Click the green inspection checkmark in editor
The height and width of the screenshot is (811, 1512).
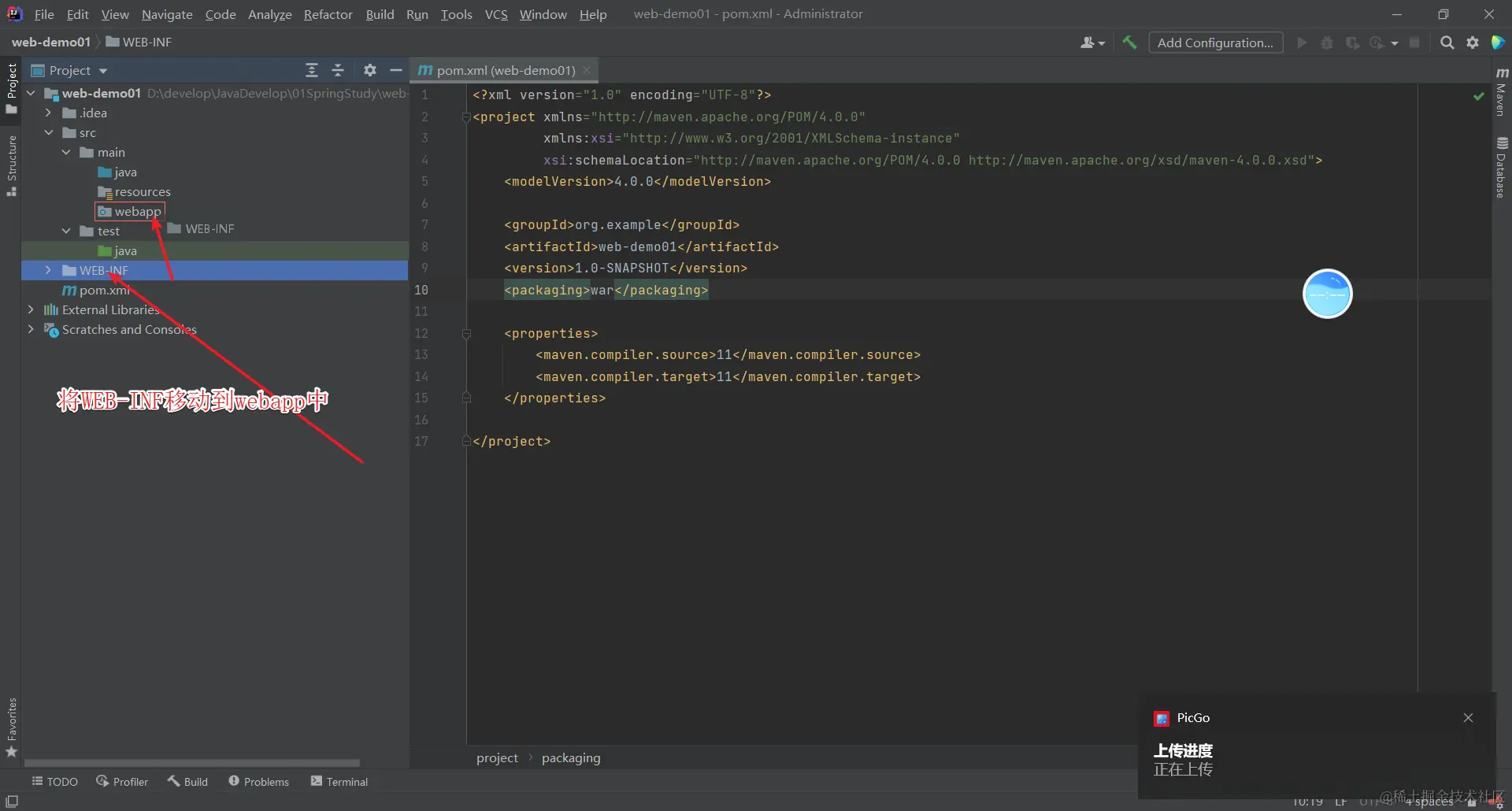click(1479, 96)
